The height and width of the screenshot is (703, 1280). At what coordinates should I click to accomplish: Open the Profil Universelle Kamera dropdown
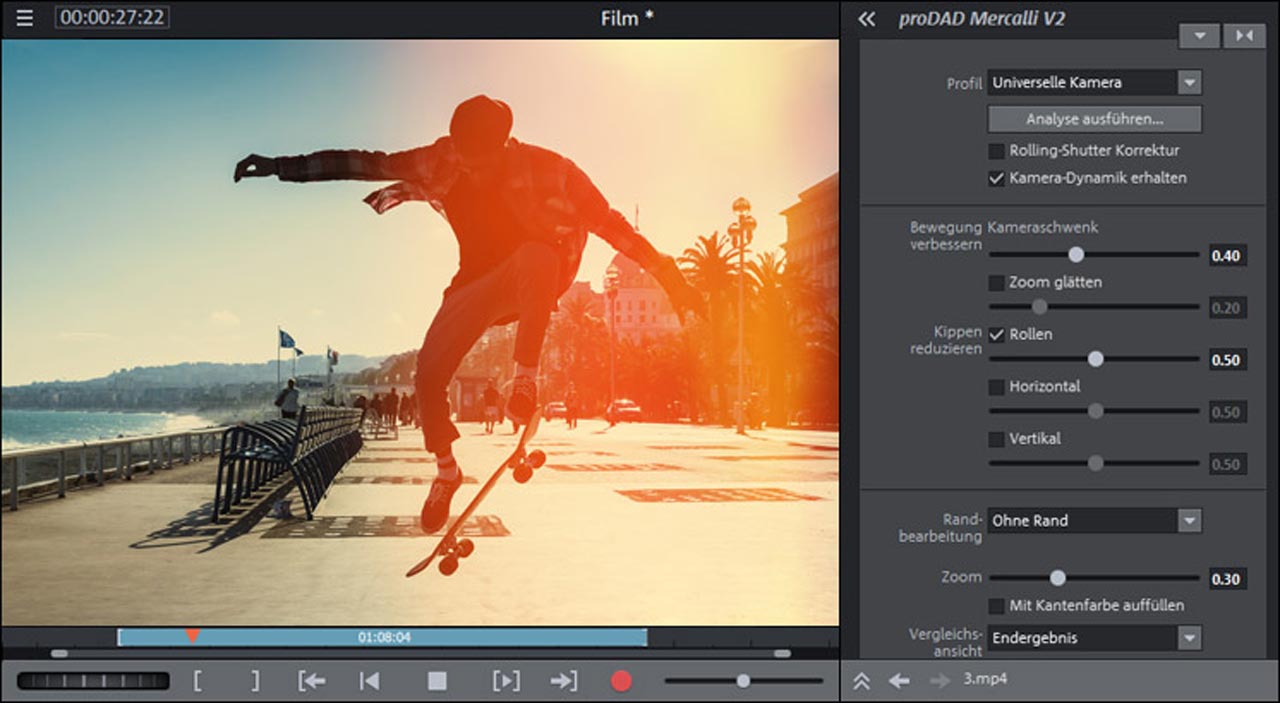coord(1188,83)
